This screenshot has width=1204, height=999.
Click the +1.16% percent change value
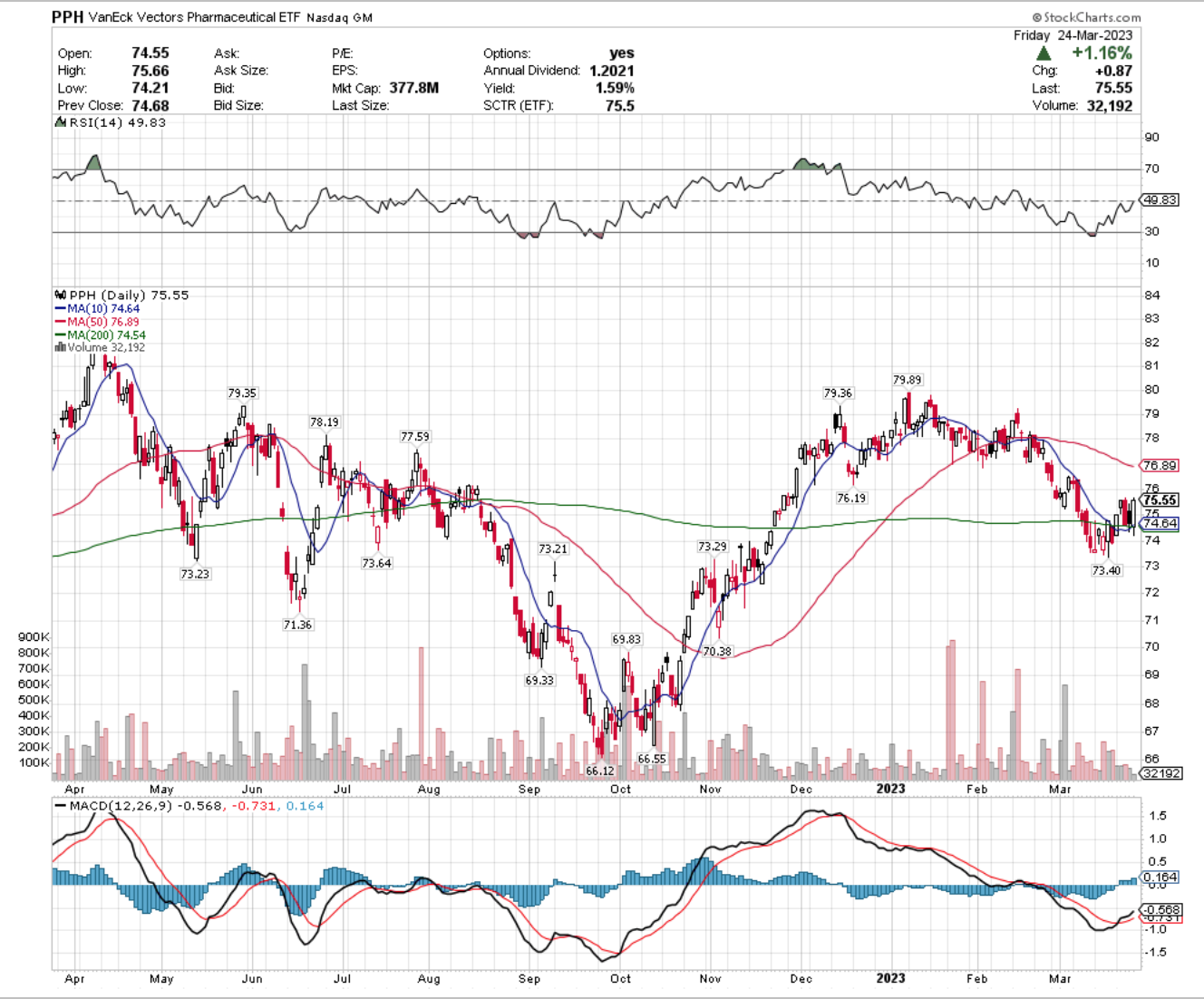click(x=1102, y=53)
